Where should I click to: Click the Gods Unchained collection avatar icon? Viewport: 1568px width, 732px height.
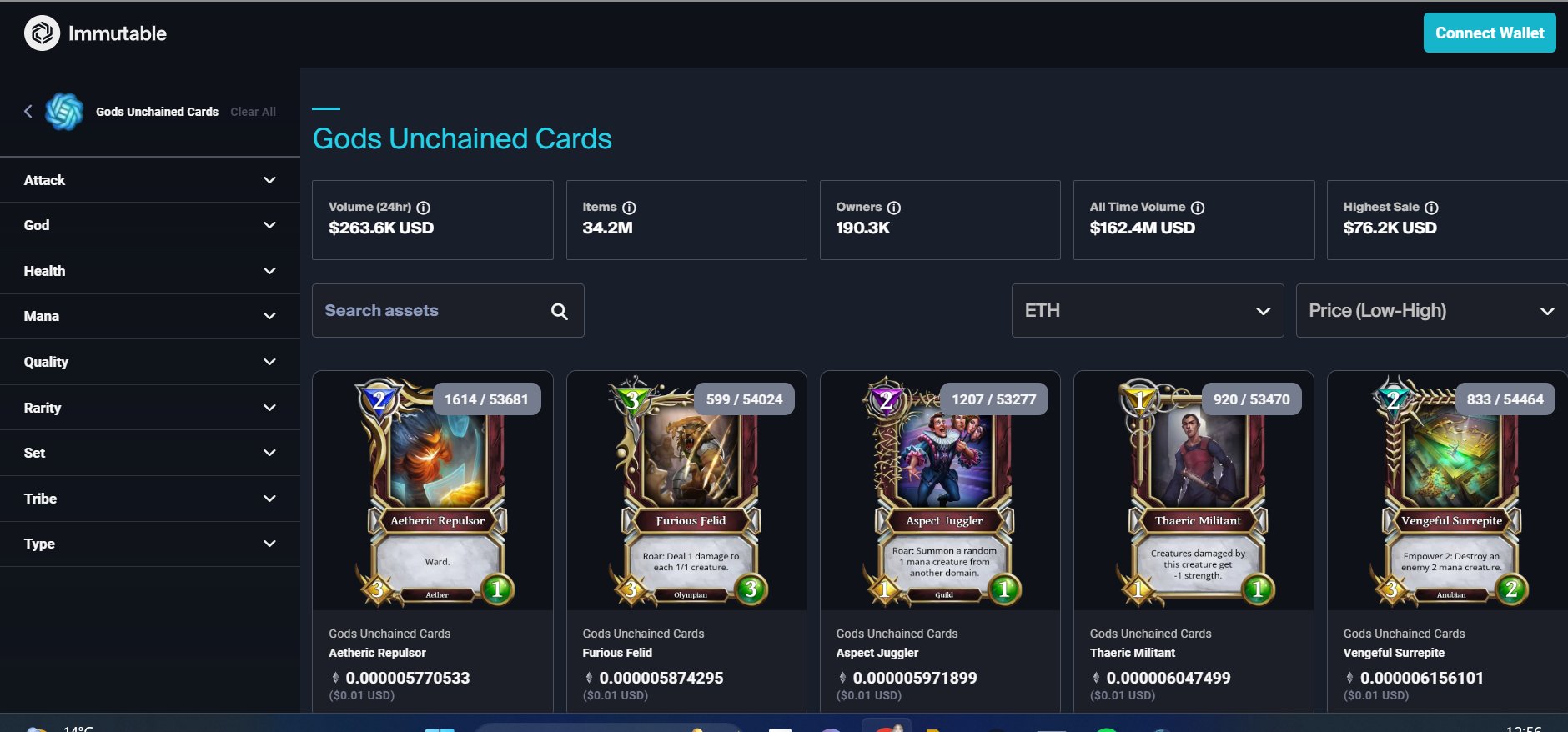pos(64,111)
